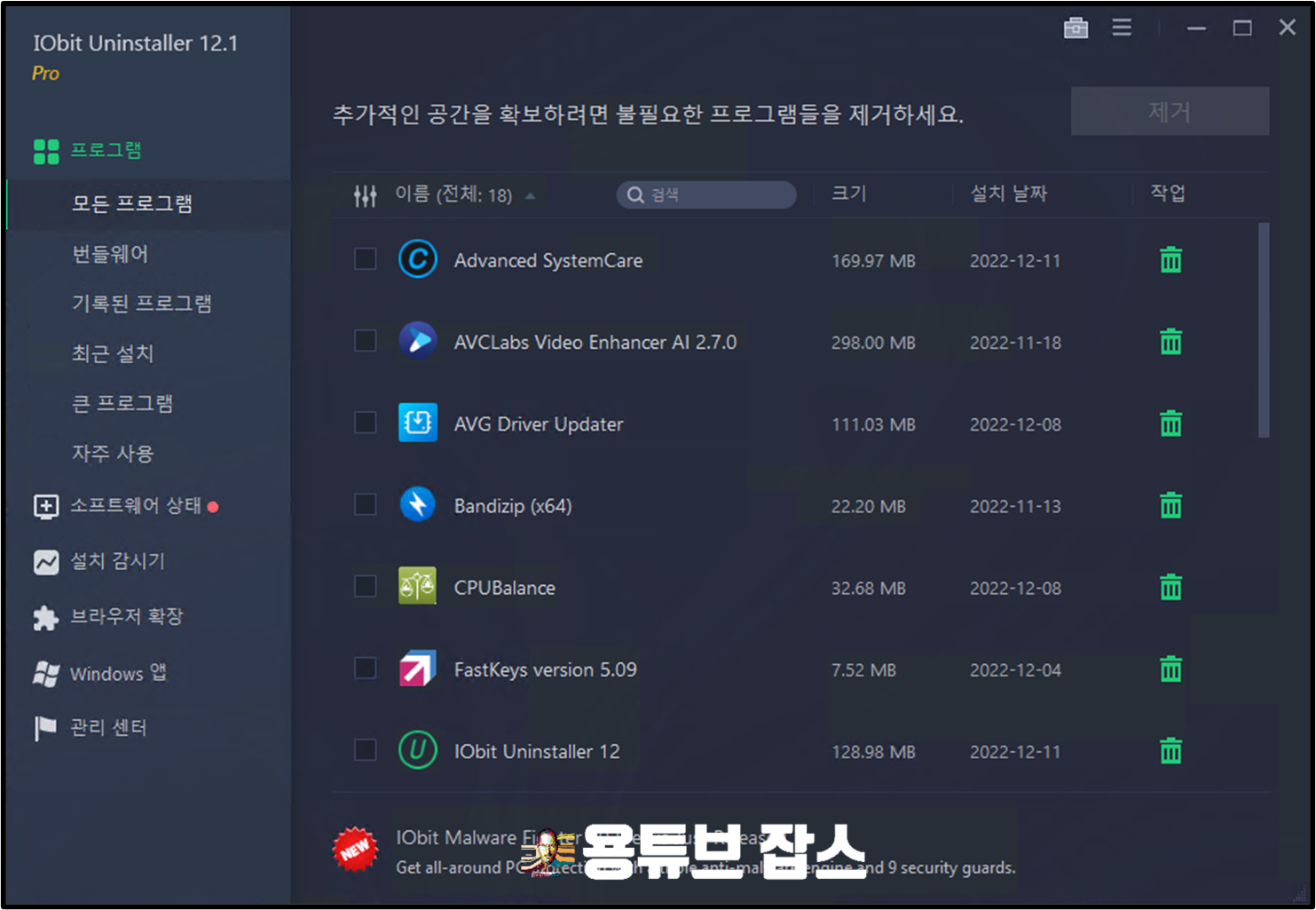This screenshot has height=910, width=1316.
Task: Sort list by 크기 column header
Action: 848,194
